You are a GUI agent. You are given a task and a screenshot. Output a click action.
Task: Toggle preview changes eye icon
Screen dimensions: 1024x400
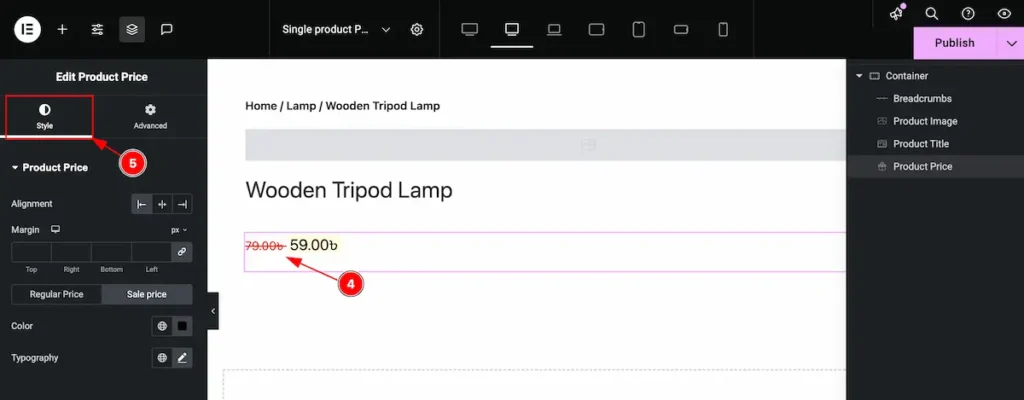click(1003, 14)
